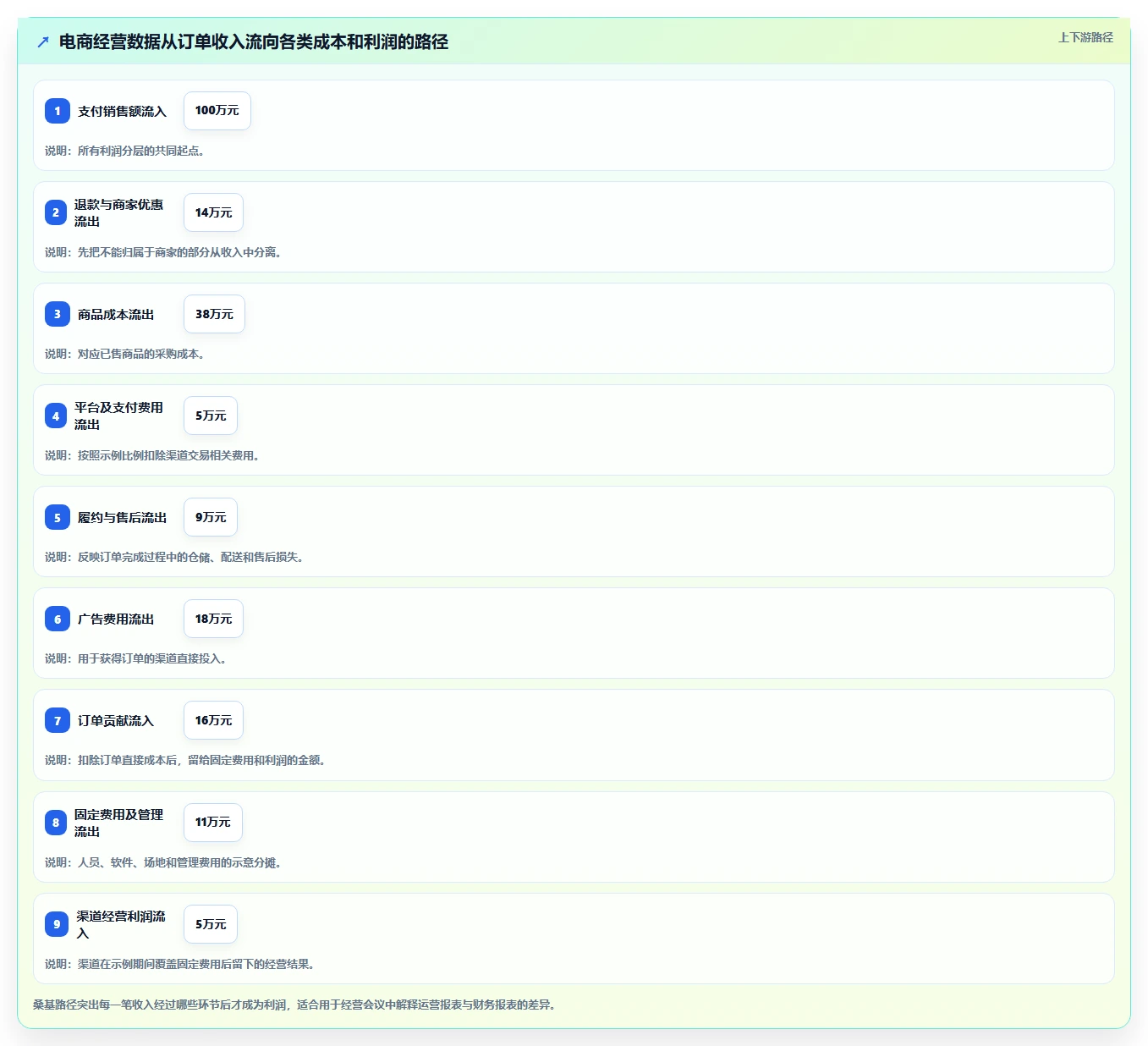Image resolution: width=1148 pixels, height=1046 pixels.
Task: Click the 16万元 value chip
Action: [213, 720]
